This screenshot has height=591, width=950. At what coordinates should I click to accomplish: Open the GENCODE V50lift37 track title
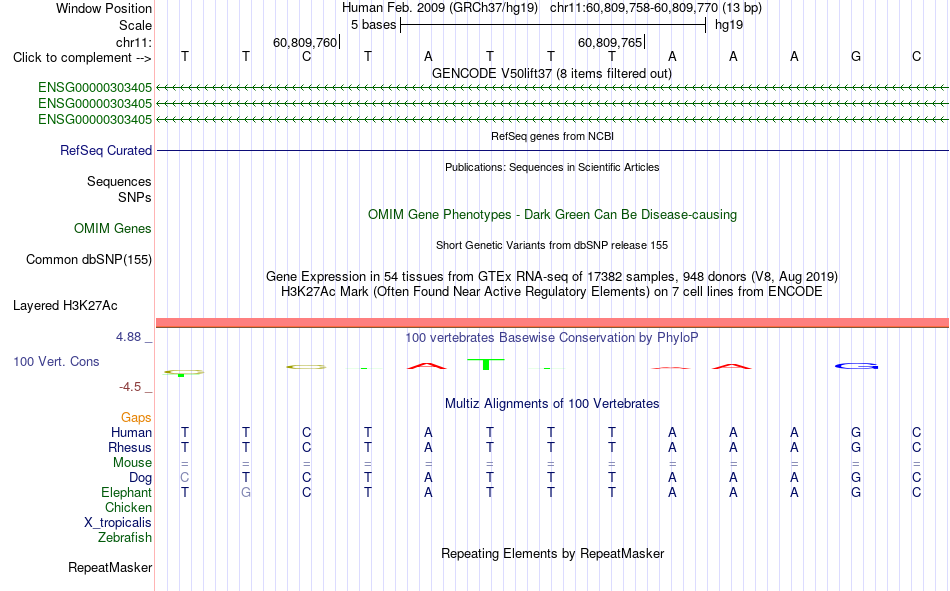(x=551, y=73)
